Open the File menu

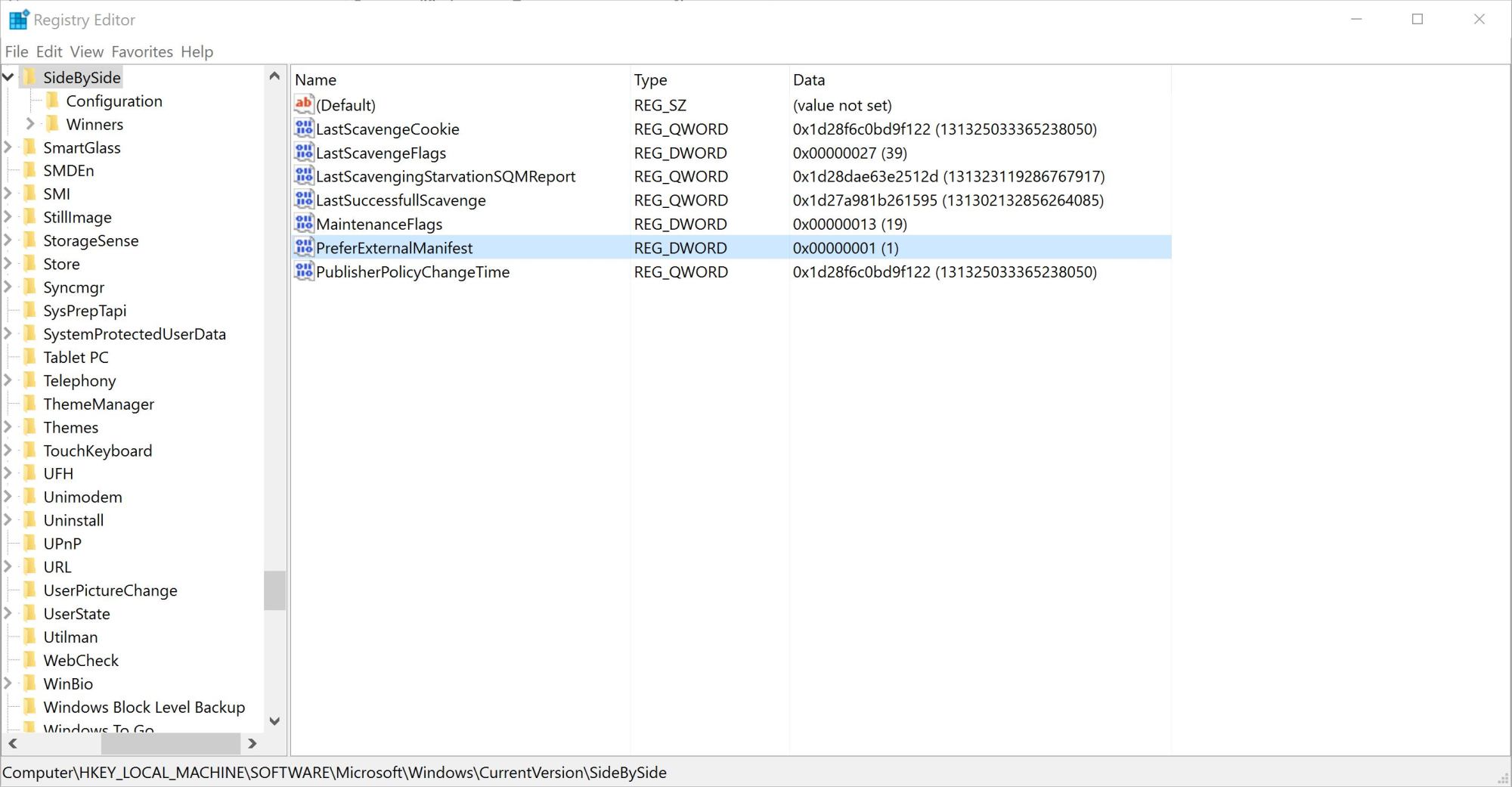(16, 51)
